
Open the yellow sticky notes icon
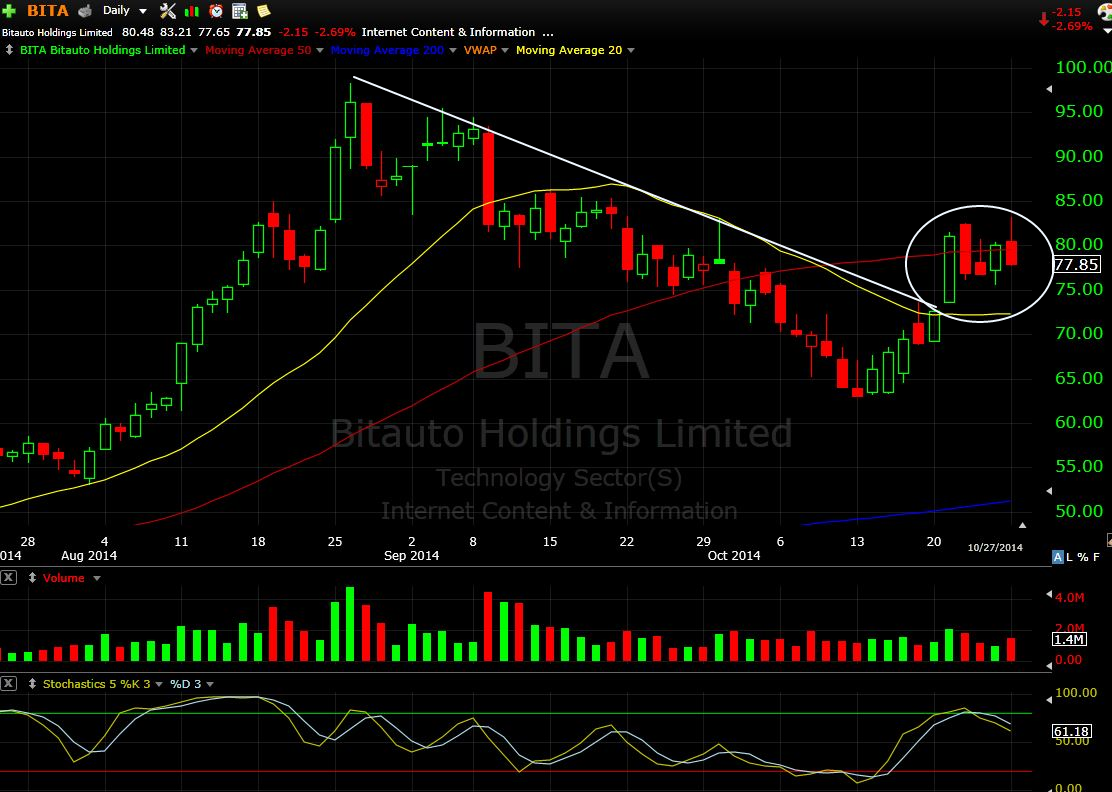(x=263, y=11)
